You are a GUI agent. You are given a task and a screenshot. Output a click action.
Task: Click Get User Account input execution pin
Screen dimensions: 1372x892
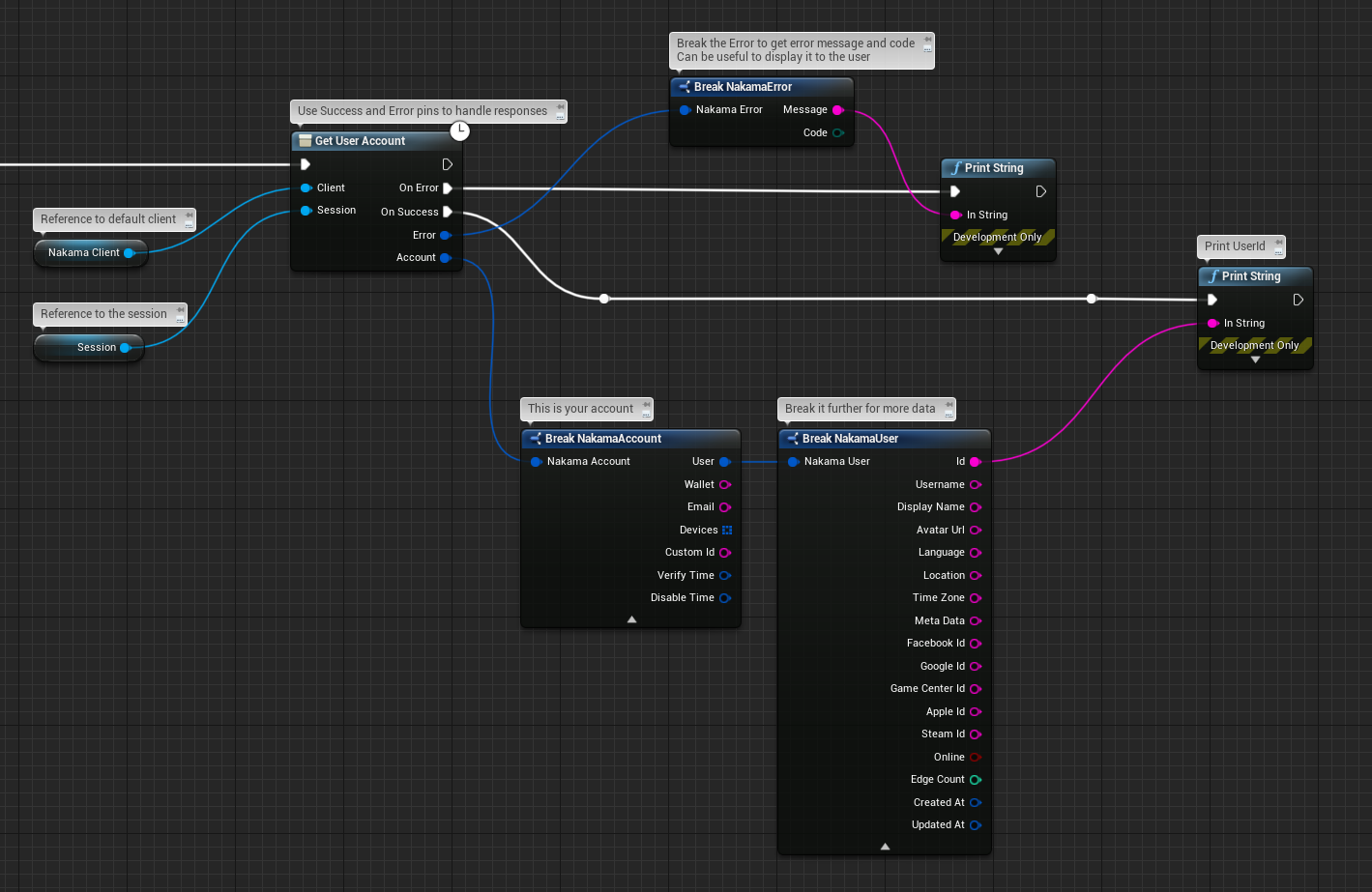click(x=306, y=164)
